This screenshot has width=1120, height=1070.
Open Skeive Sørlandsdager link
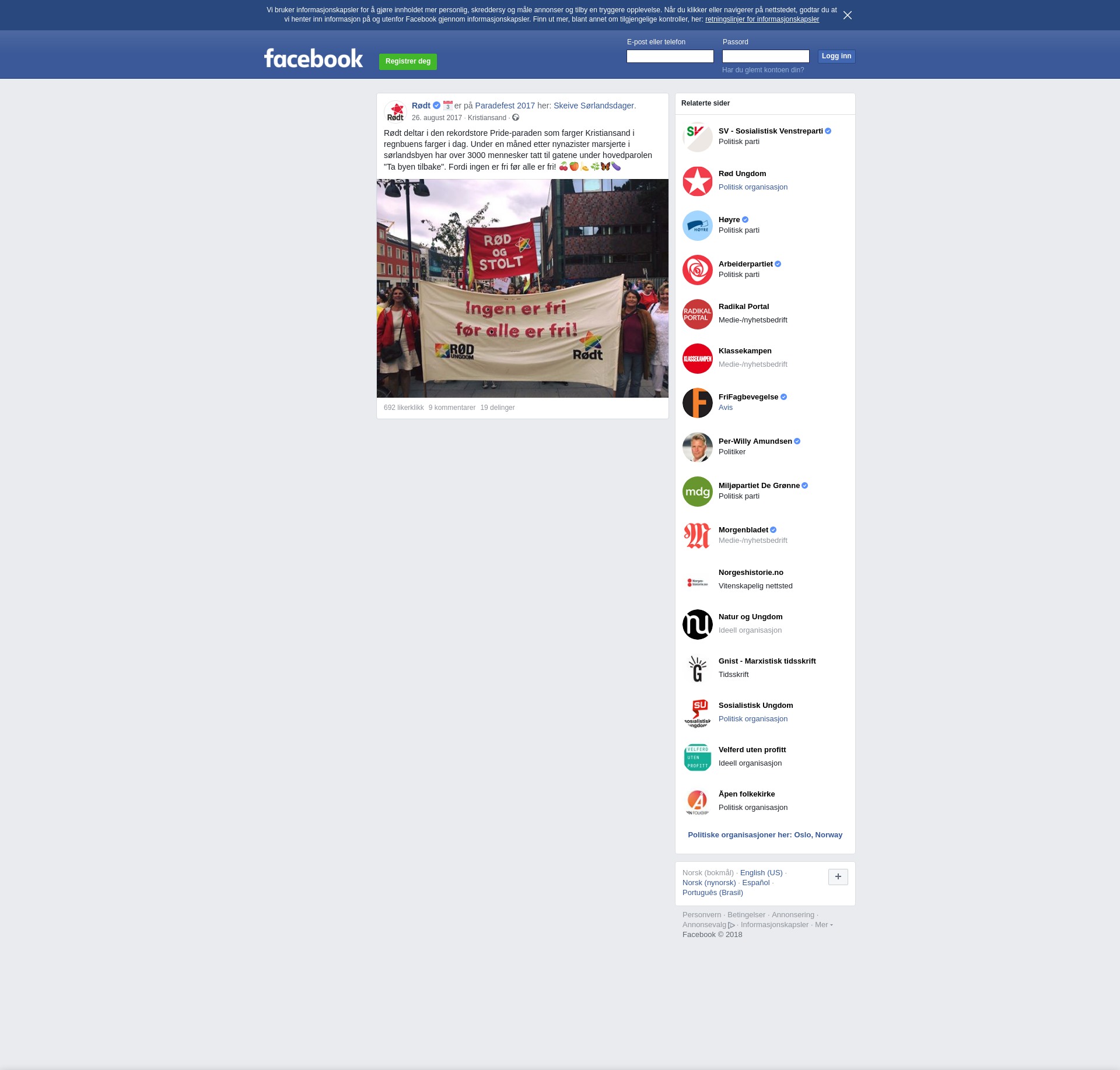pyautogui.click(x=593, y=106)
